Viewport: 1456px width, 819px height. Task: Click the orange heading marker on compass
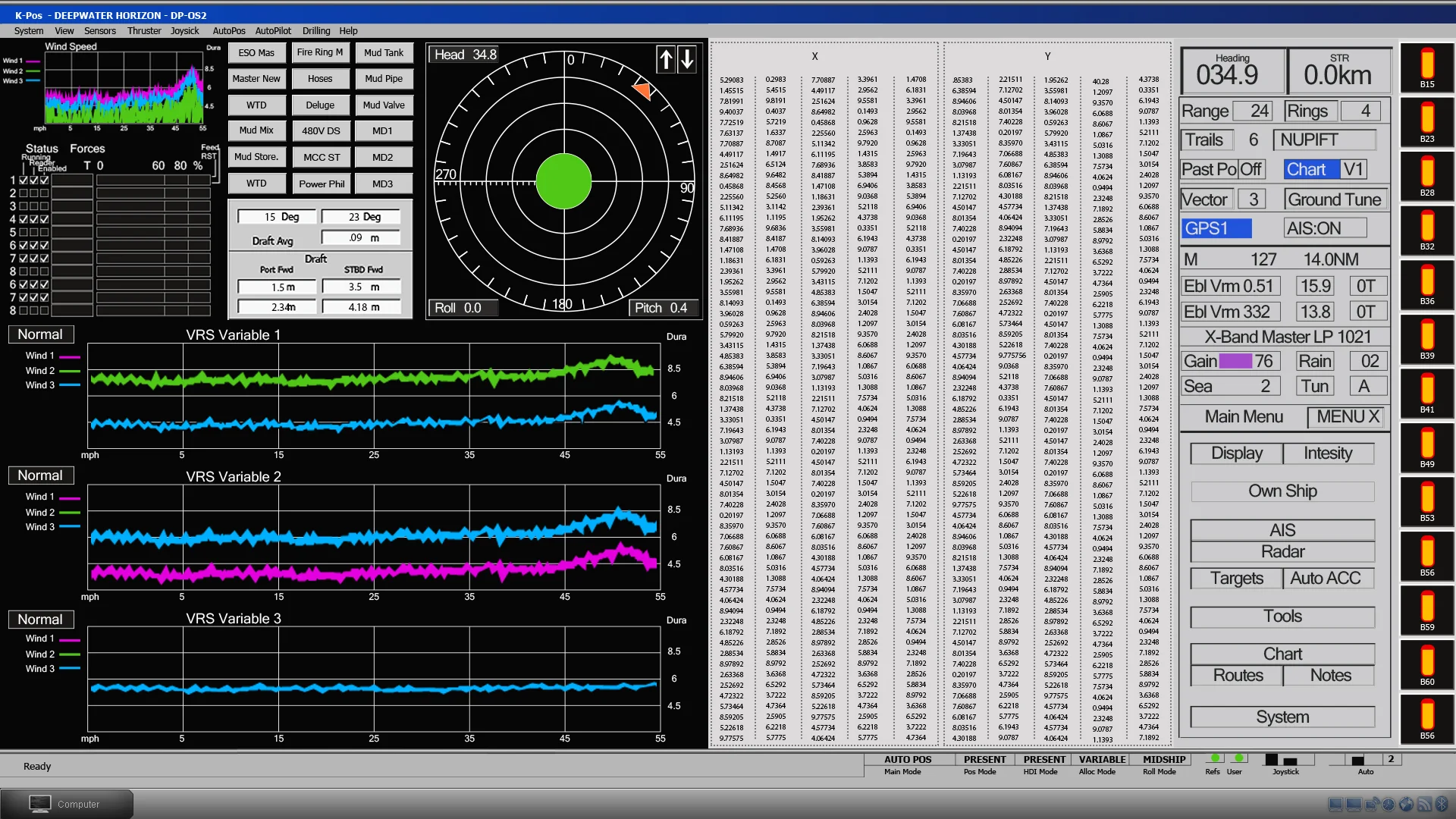click(642, 90)
